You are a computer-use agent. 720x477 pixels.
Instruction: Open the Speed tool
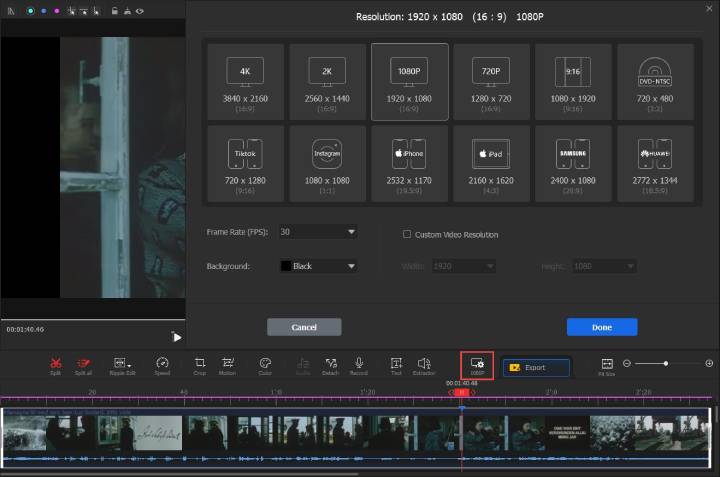click(162, 364)
